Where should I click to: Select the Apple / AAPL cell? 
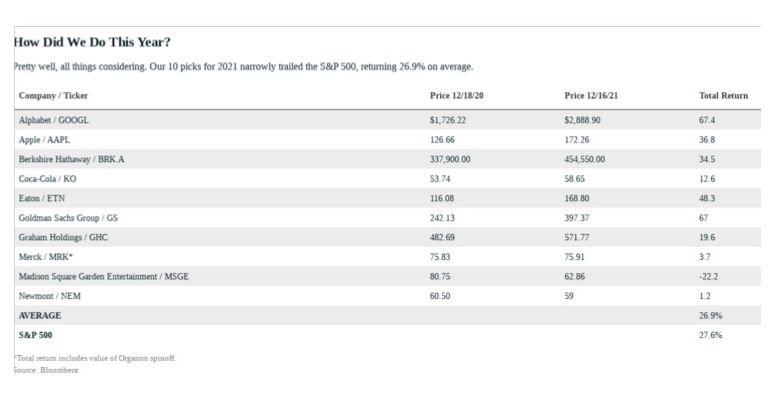tap(45, 140)
